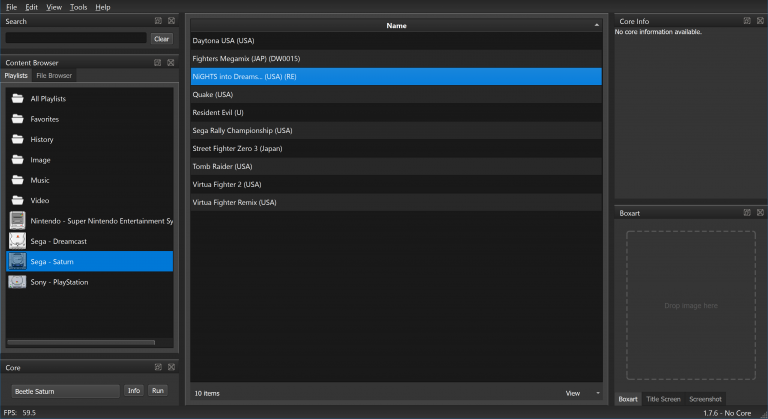Sort by the Name column header
Viewport: 768px width, 419px height.
tap(396, 25)
